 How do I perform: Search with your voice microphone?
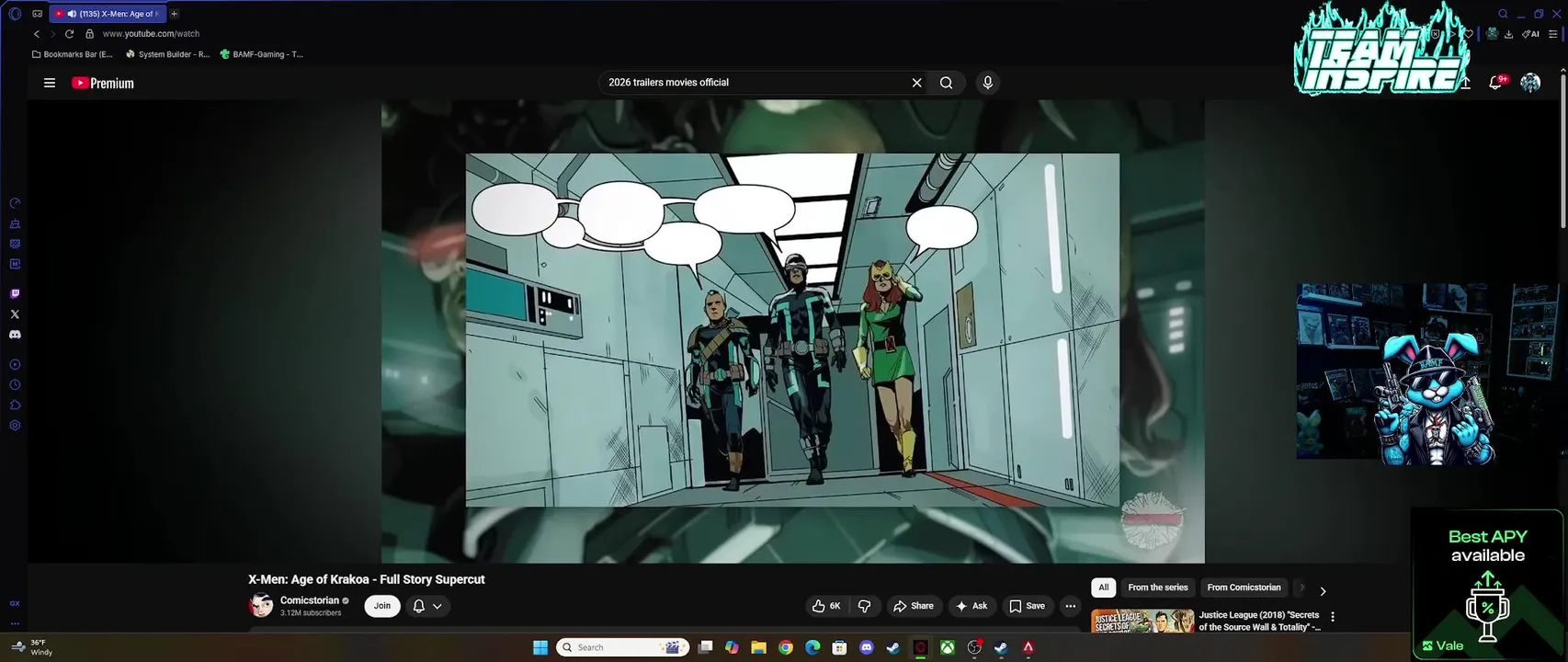[987, 83]
